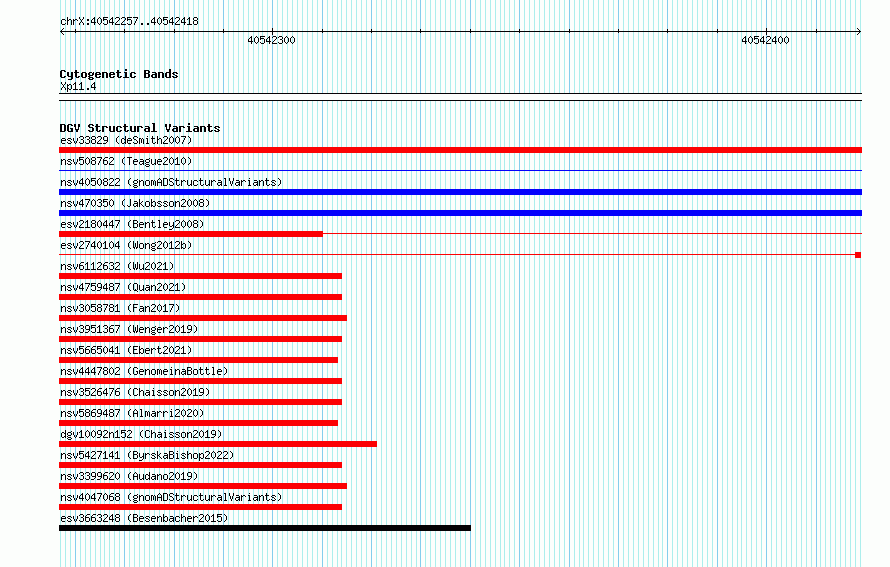Select the red nsv4047068 variant bar

tap(200, 507)
